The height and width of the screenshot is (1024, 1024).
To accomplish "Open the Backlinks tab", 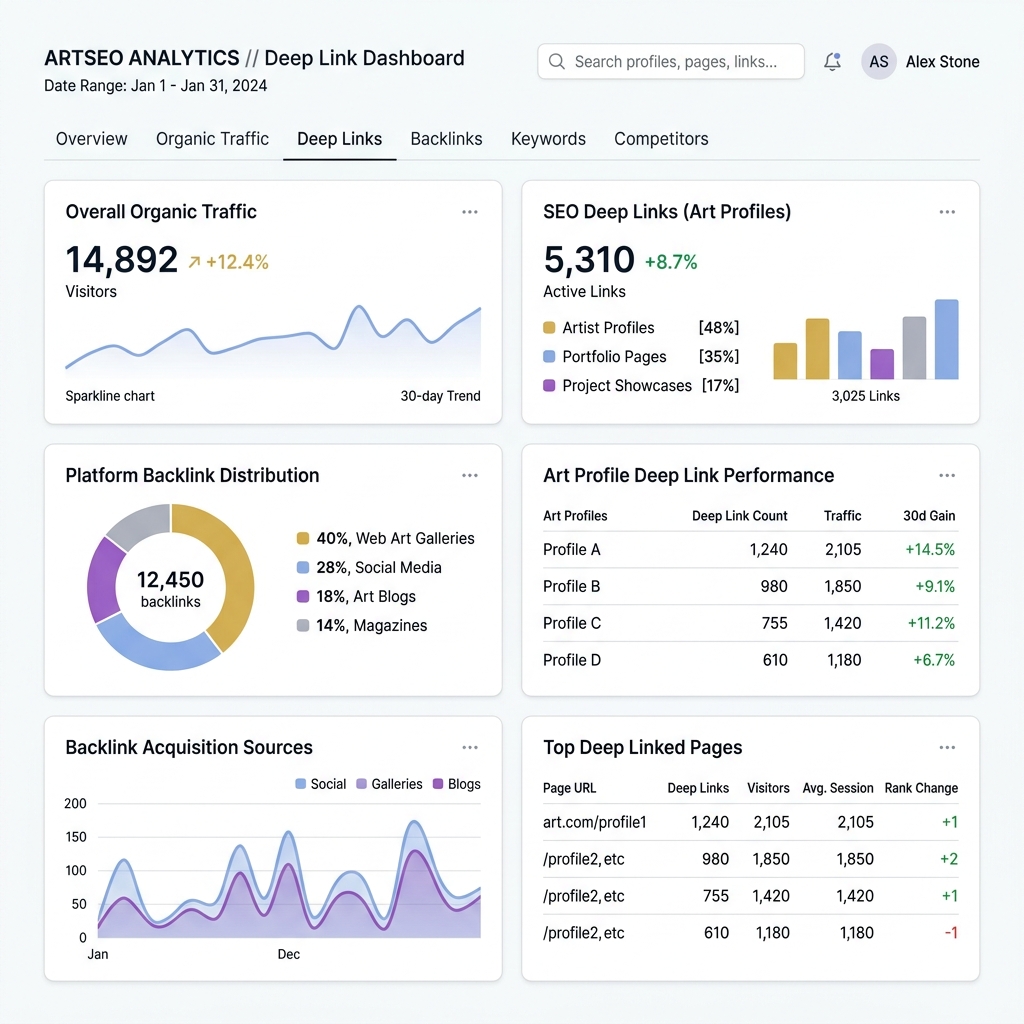I will 446,138.
